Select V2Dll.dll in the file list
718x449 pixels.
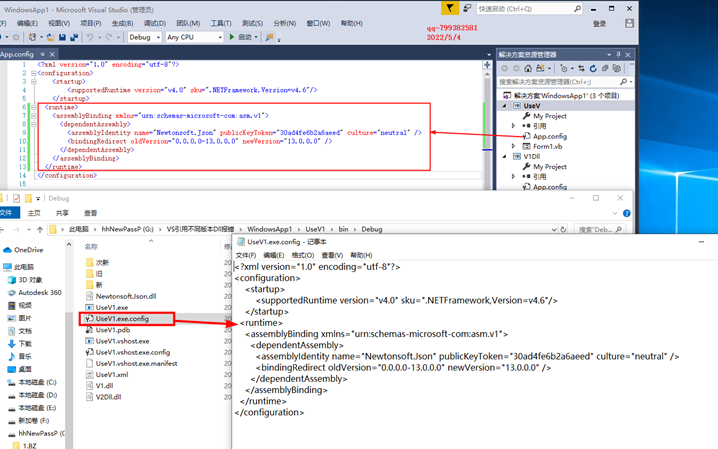click(108, 397)
